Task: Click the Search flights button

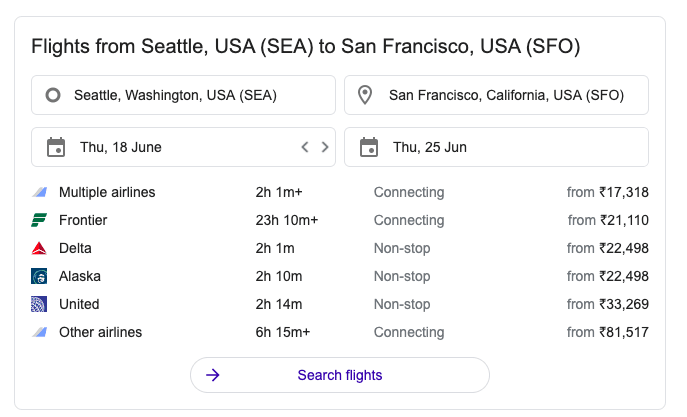Action: coord(340,375)
